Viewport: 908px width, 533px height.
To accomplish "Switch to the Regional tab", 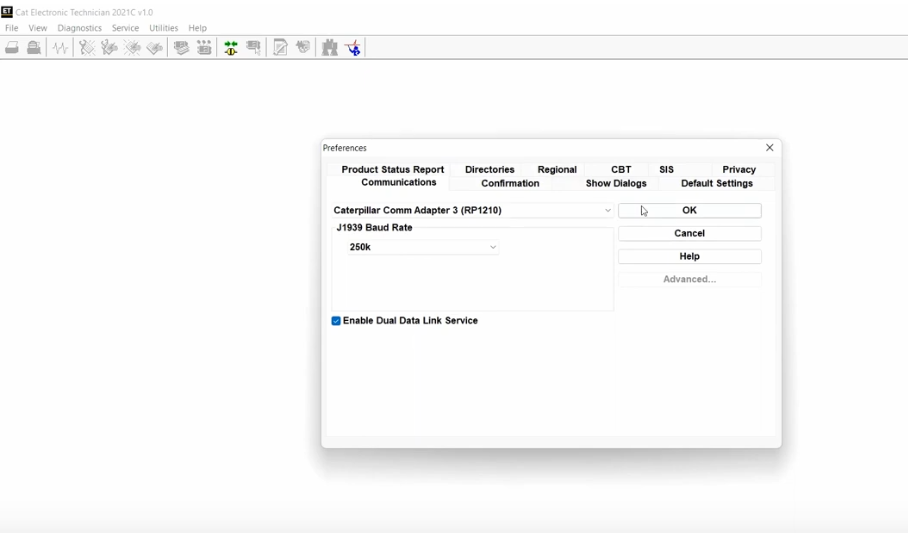I will [557, 170].
